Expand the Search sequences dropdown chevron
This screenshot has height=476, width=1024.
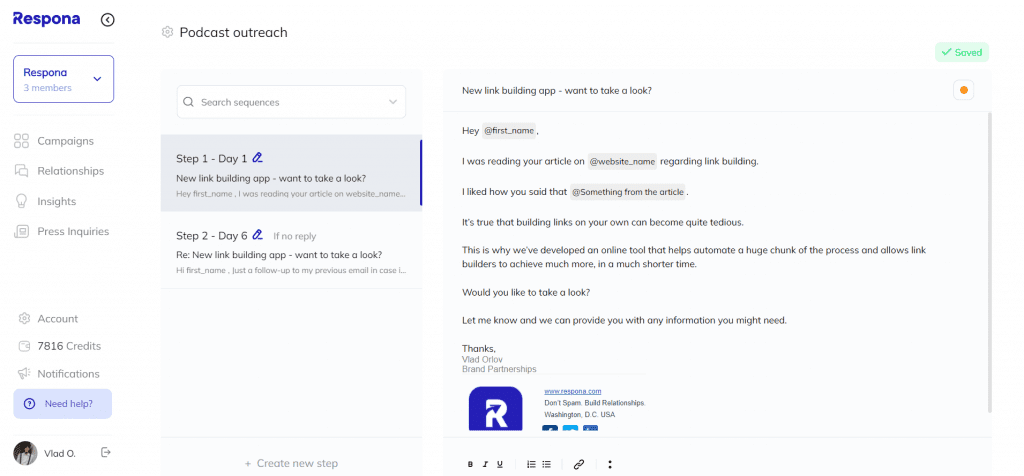(392, 102)
